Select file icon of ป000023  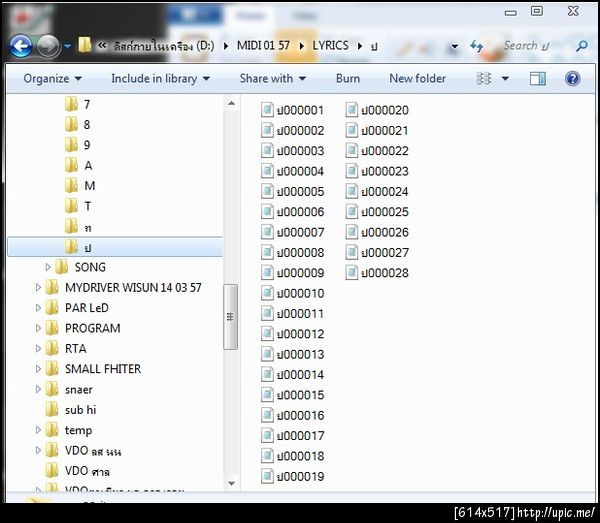(x=352, y=171)
